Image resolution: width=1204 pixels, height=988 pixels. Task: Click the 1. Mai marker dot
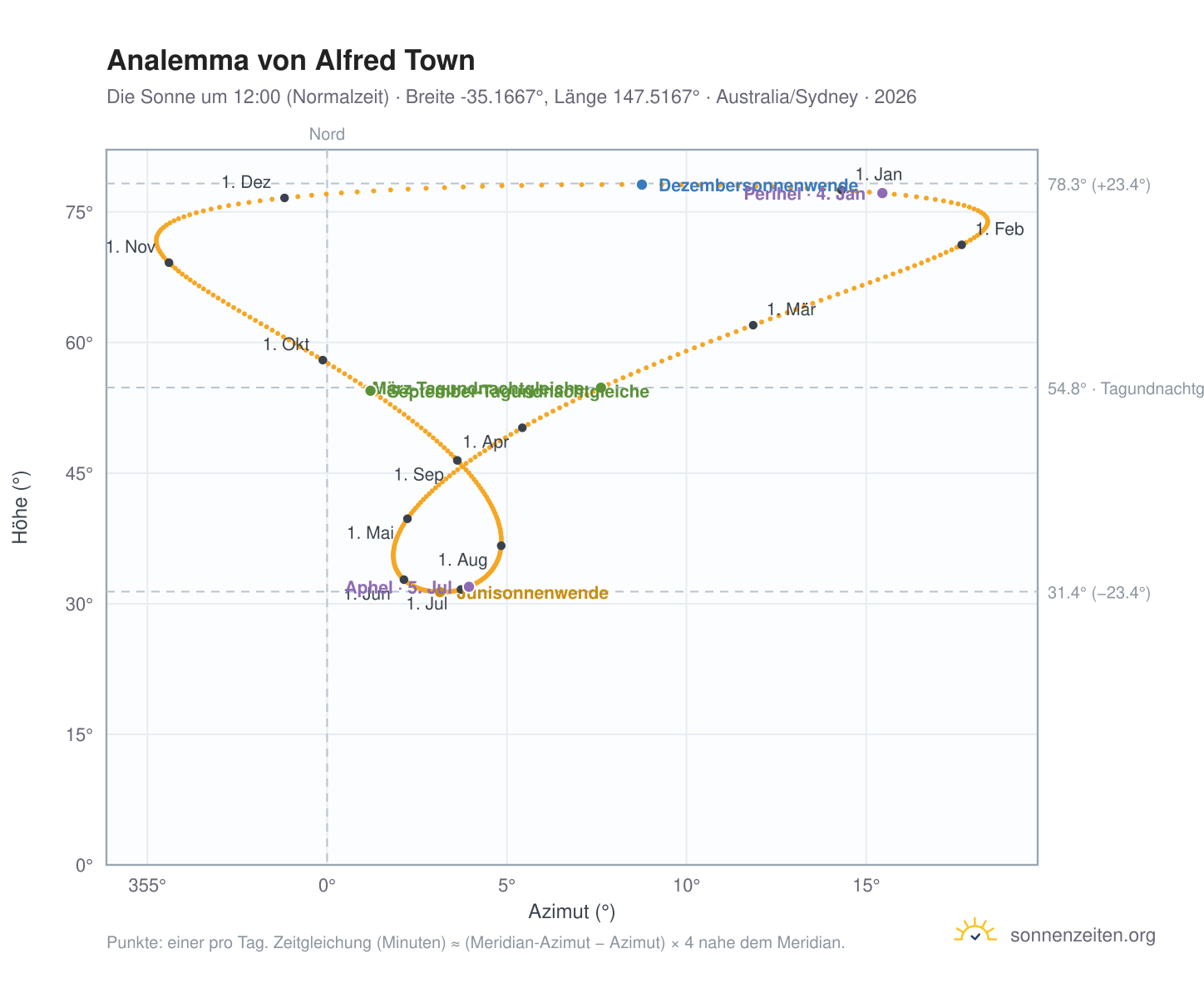[407, 519]
